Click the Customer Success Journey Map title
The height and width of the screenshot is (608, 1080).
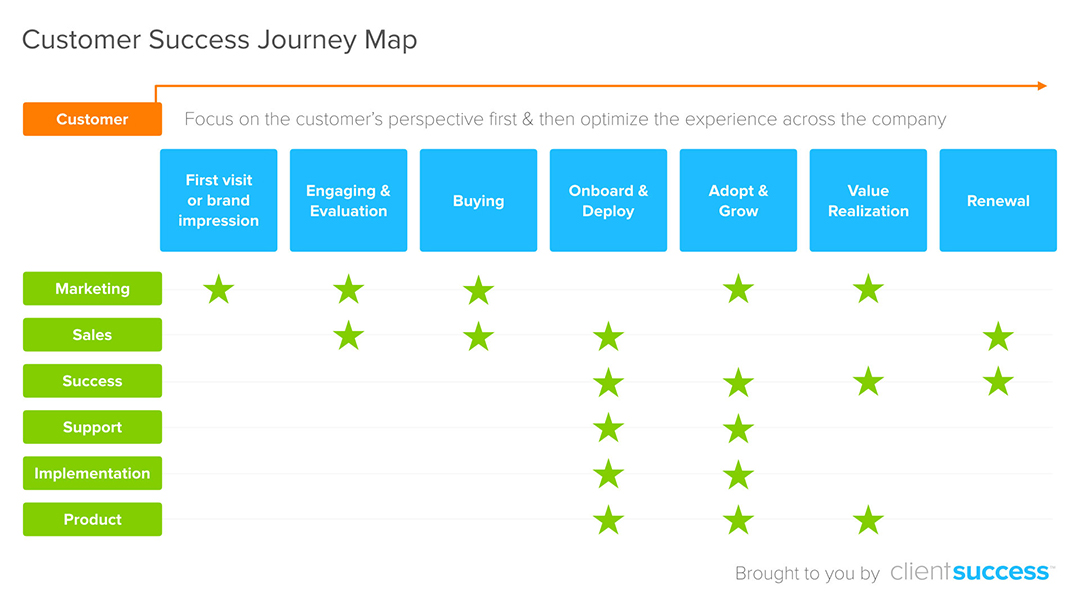pyautogui.click(x=219, y=40)
